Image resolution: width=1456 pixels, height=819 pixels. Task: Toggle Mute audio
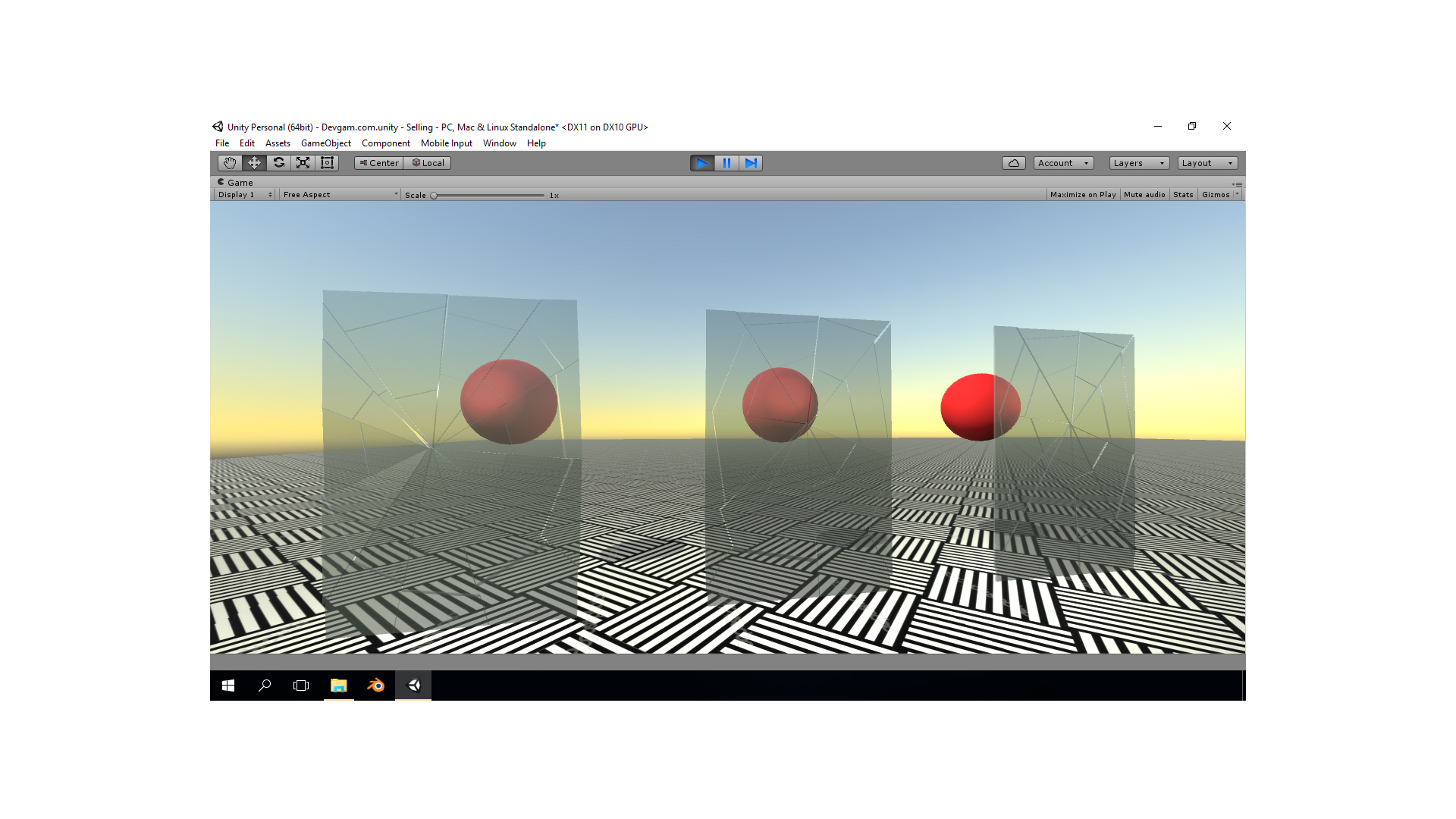click(x=1144, y=195)
